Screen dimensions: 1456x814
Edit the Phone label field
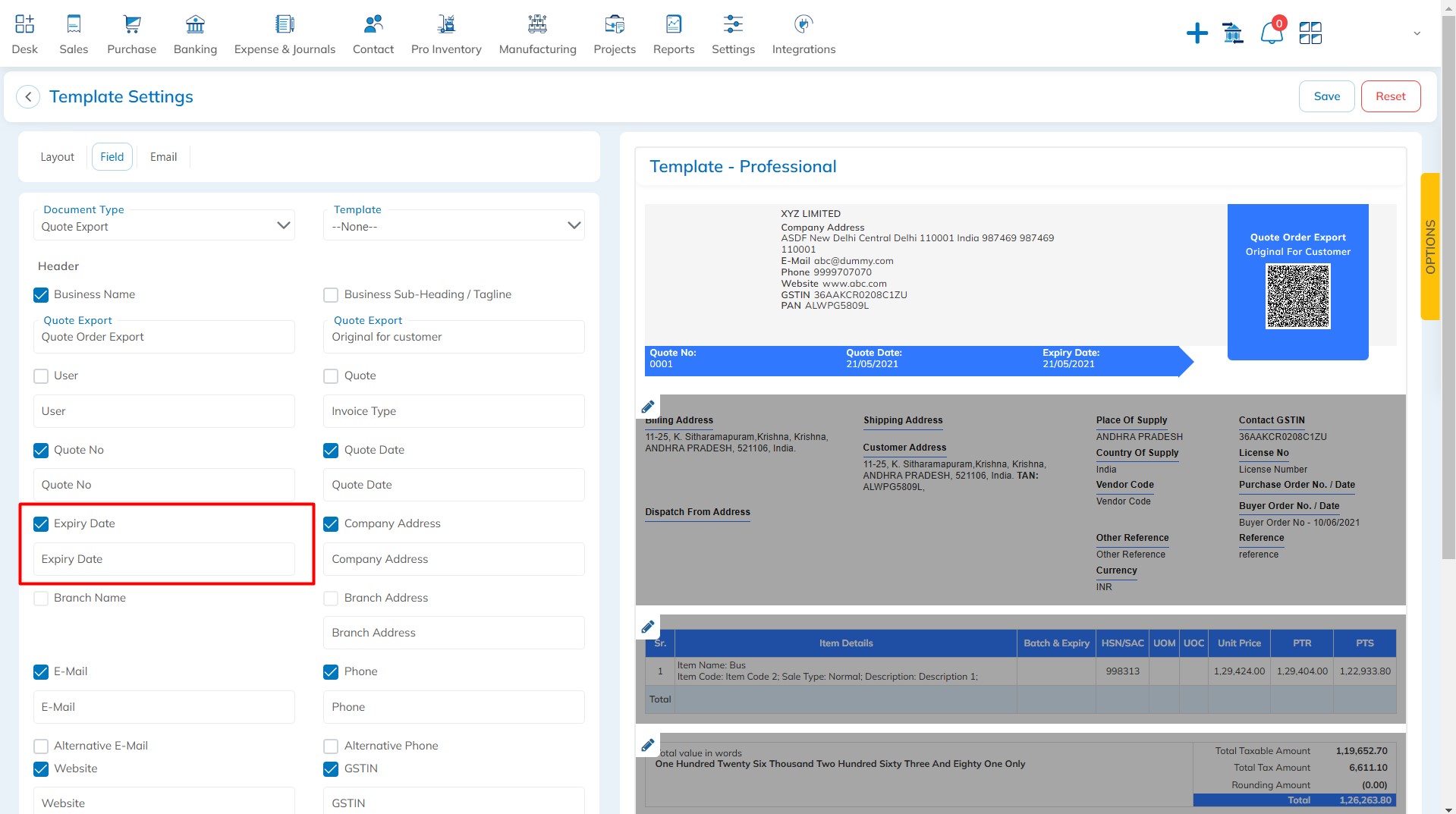click(454, 707)
